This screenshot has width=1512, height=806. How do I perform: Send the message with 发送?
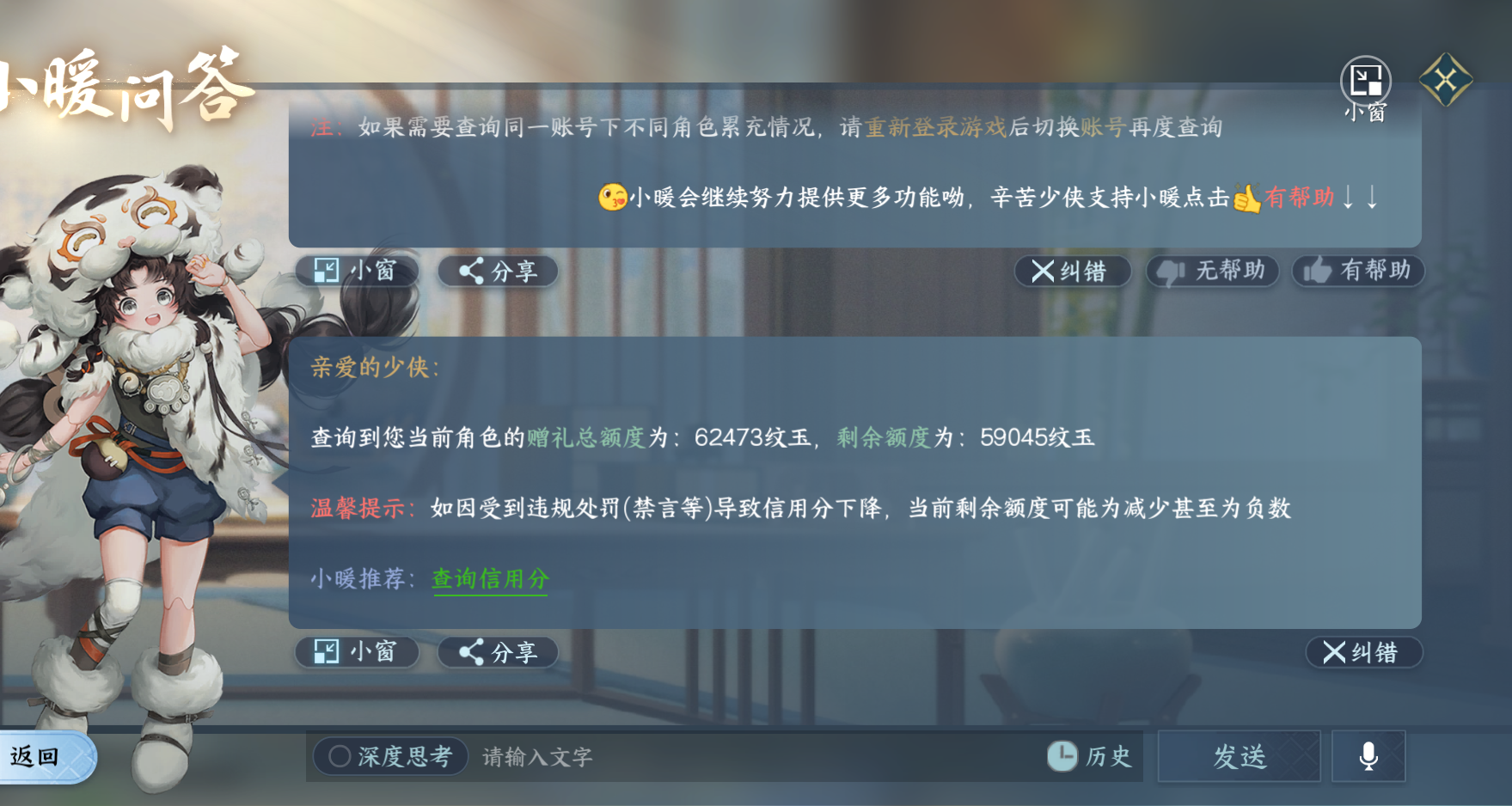(1239, 756)
